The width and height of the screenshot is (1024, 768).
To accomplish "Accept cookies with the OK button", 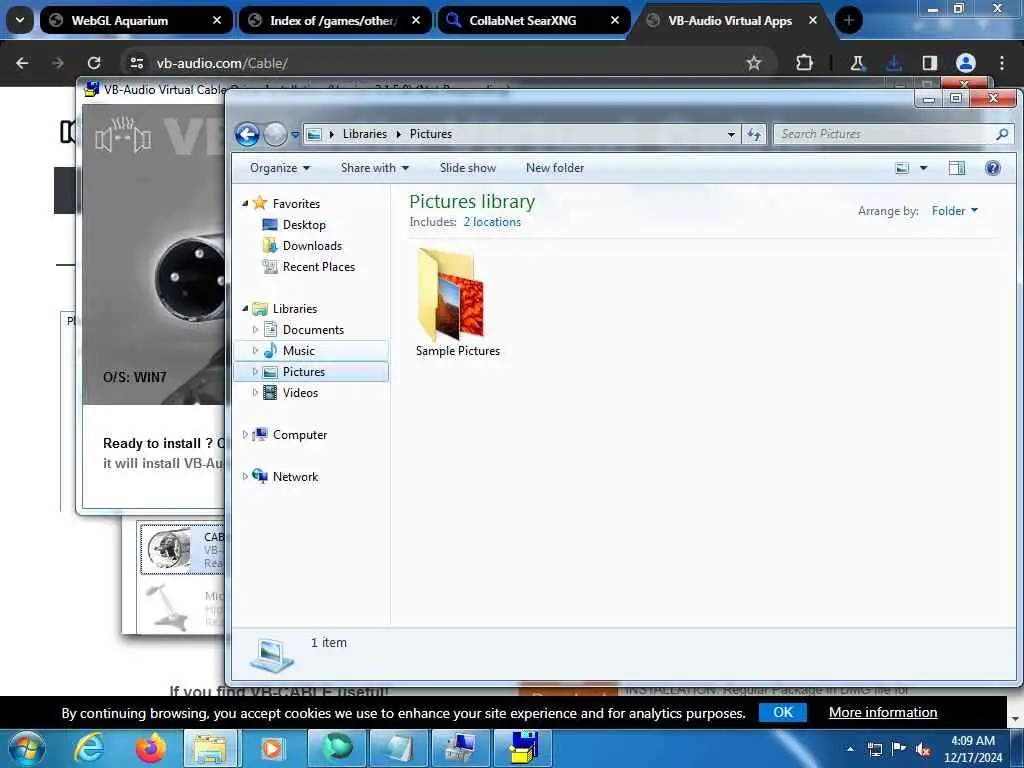I will [x=782, y=712].
